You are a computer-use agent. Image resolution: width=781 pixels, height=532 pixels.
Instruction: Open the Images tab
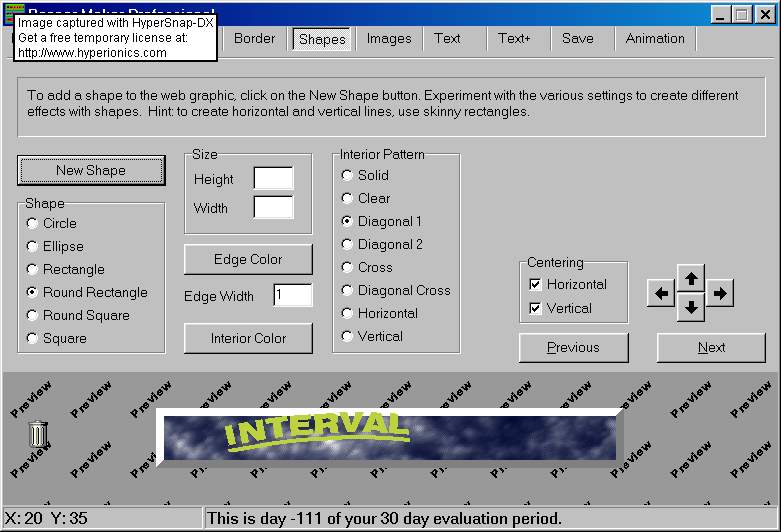(389, 38)
